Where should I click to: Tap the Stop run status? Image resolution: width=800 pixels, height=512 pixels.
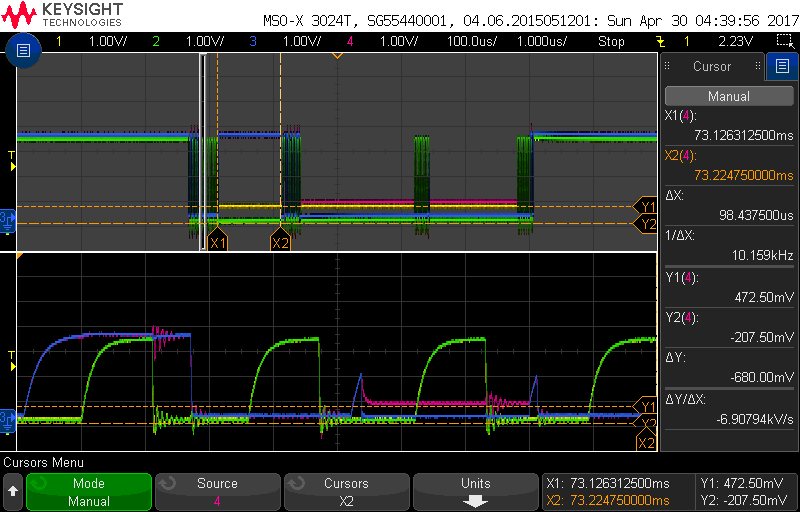pyautogui.click(x=611, y=41)
